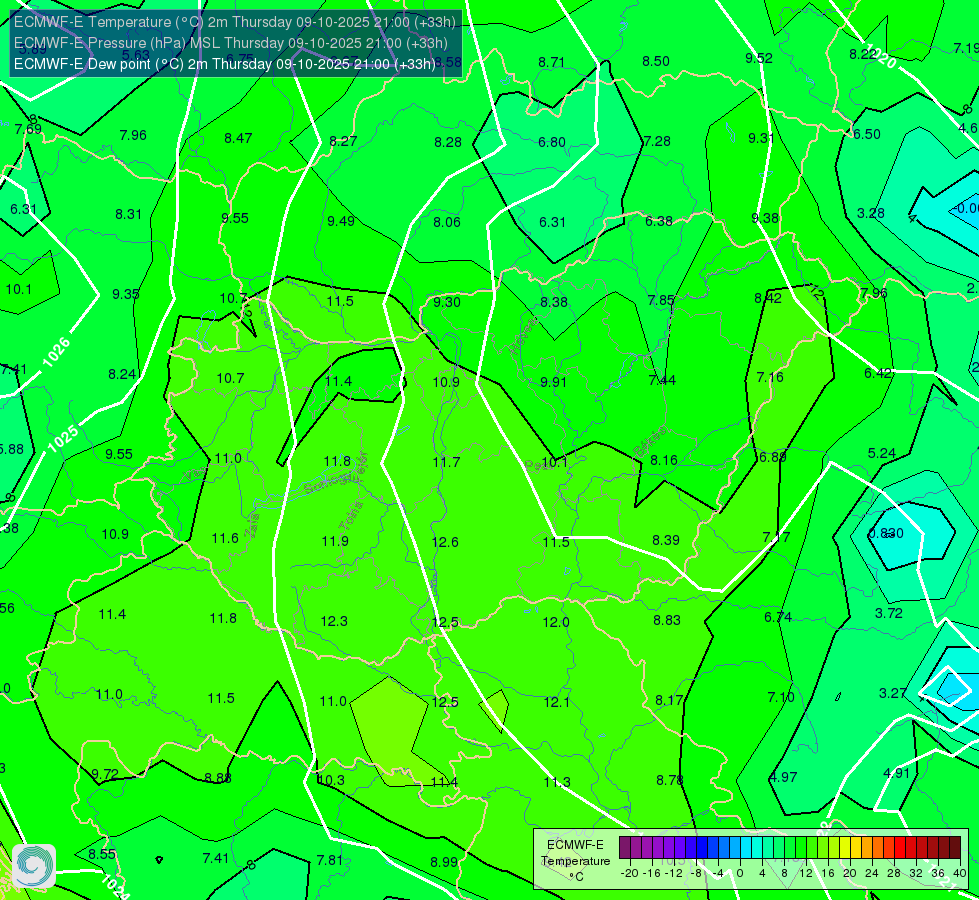Screen dimensions: 979x900
Task: Click the 4.91 temperature value
Action: tap(897, 773)
